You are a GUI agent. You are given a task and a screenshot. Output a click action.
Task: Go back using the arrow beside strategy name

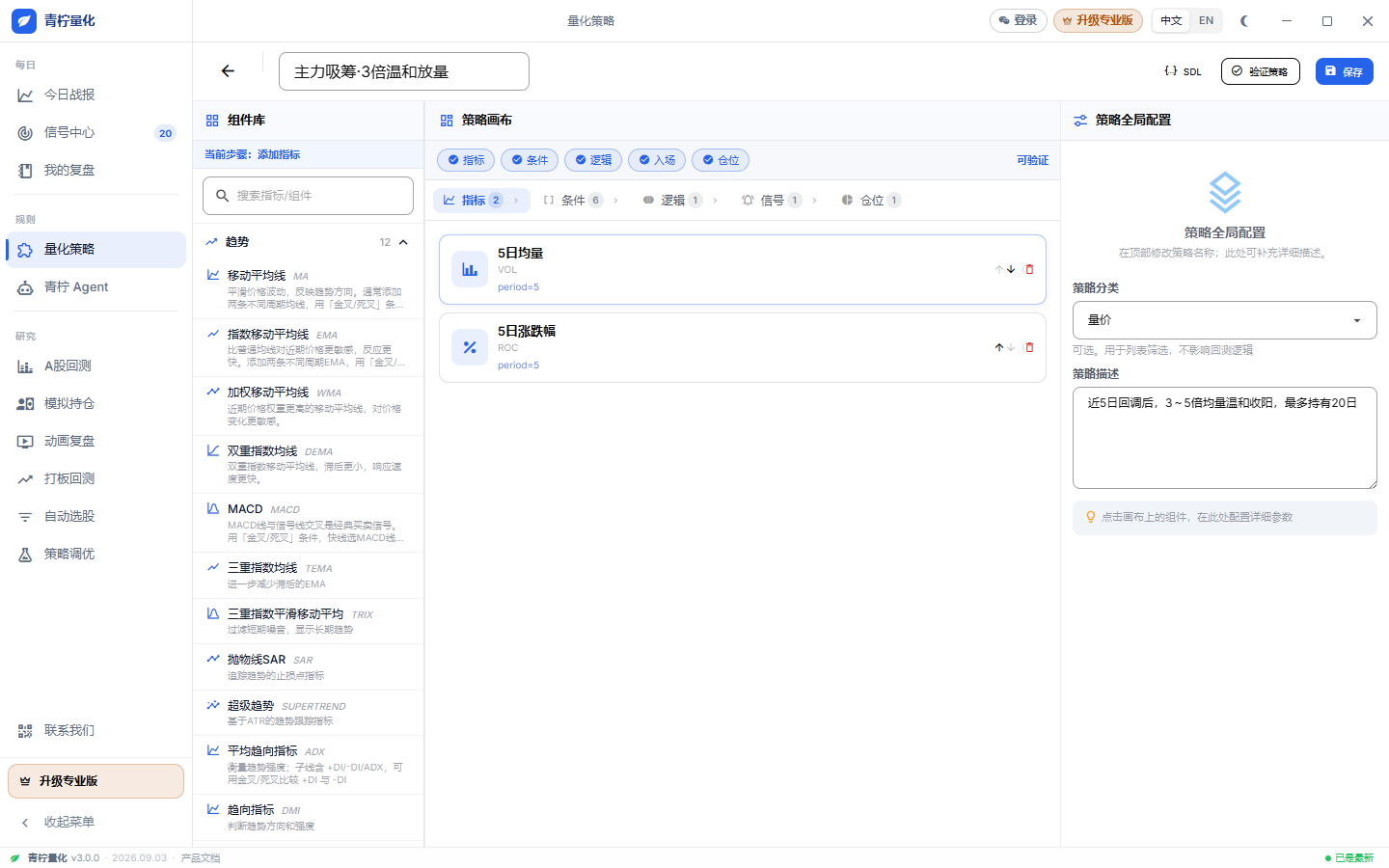point(228,71)
